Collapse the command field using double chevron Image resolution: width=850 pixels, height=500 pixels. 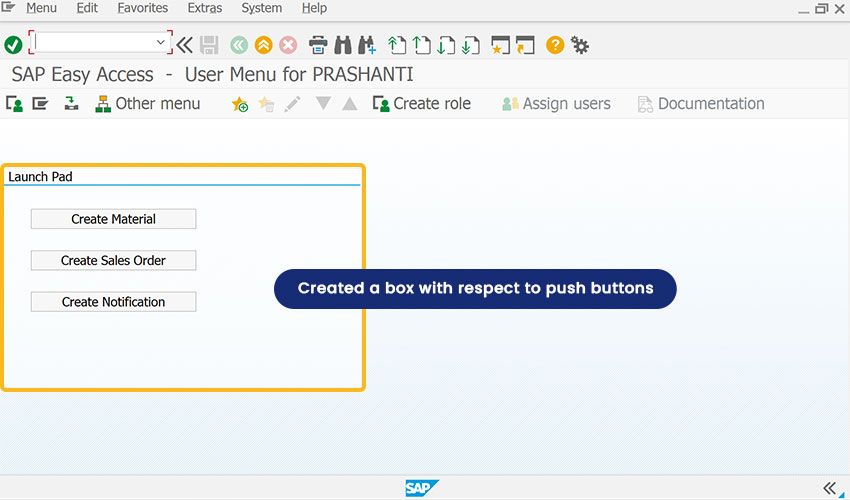(185, 45)
